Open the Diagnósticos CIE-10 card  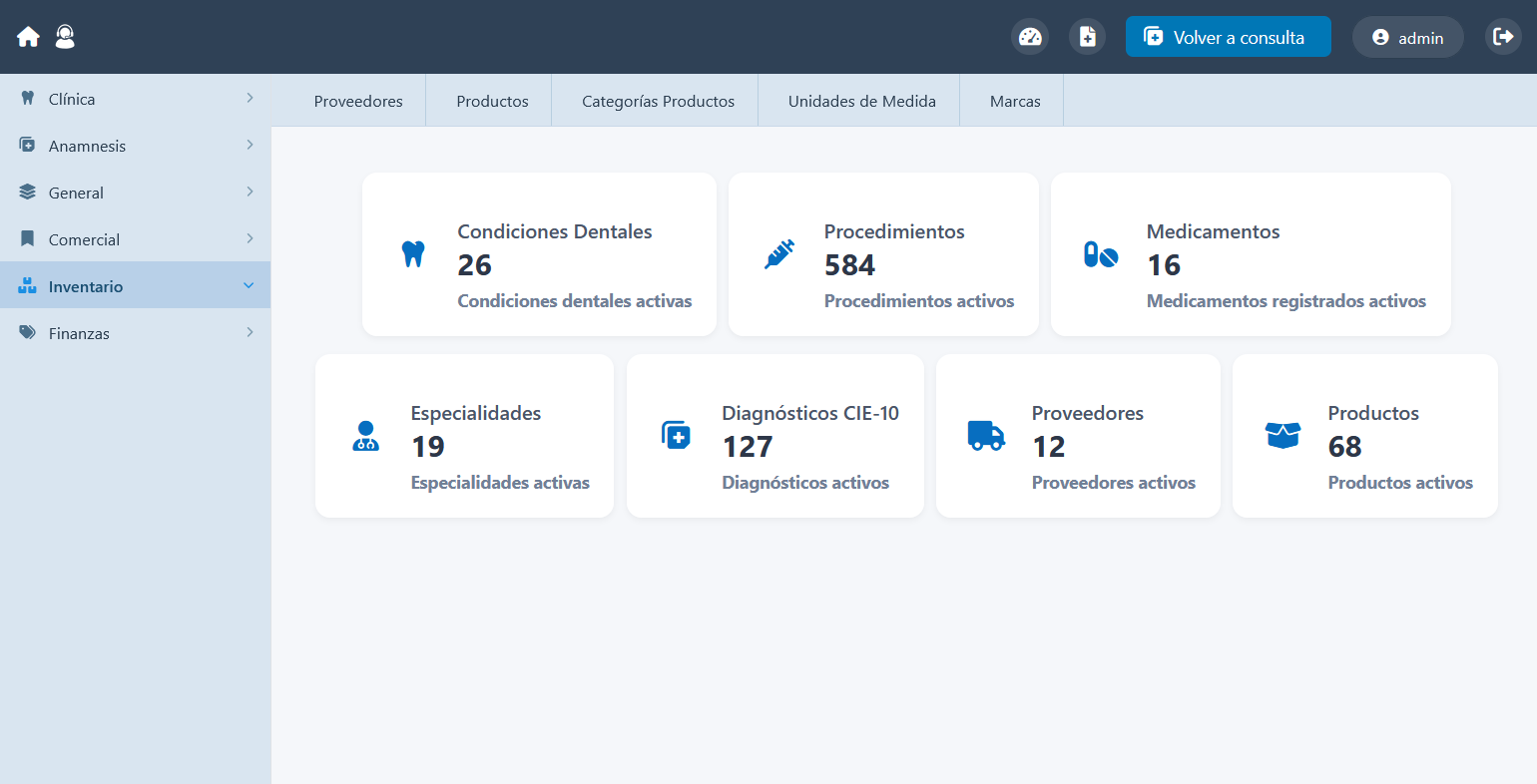click(x=775, y=436)
